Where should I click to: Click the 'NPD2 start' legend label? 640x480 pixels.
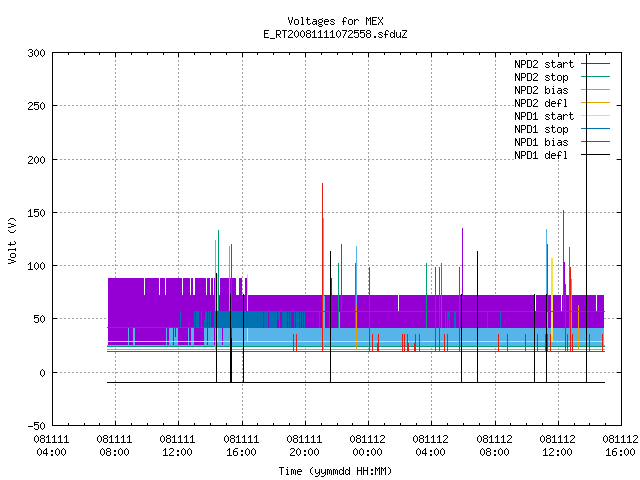[x=544, y=64]
